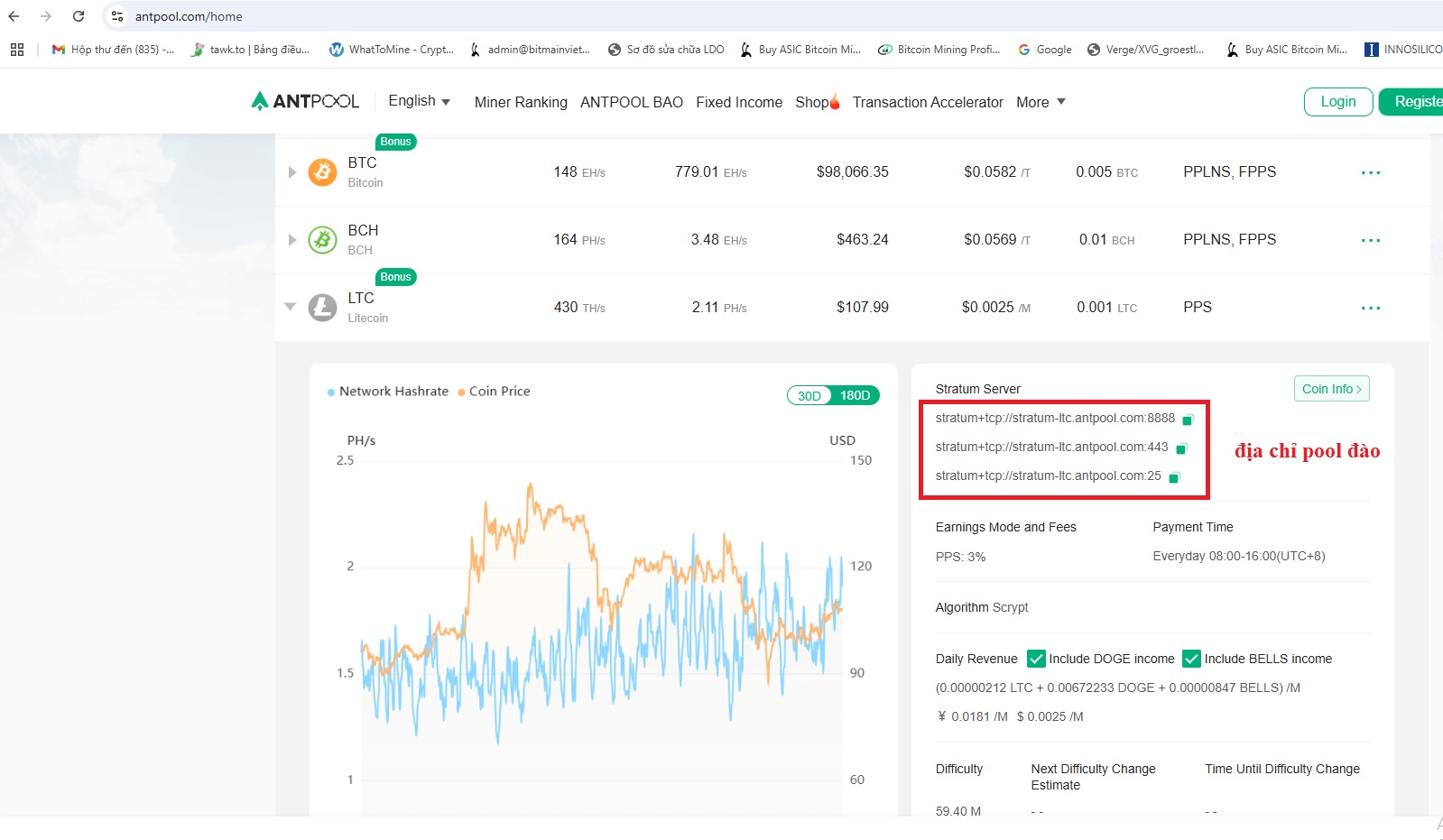Uncheck Include BELLS income
Screen dimensions: 1443x840
(1191, 659)
